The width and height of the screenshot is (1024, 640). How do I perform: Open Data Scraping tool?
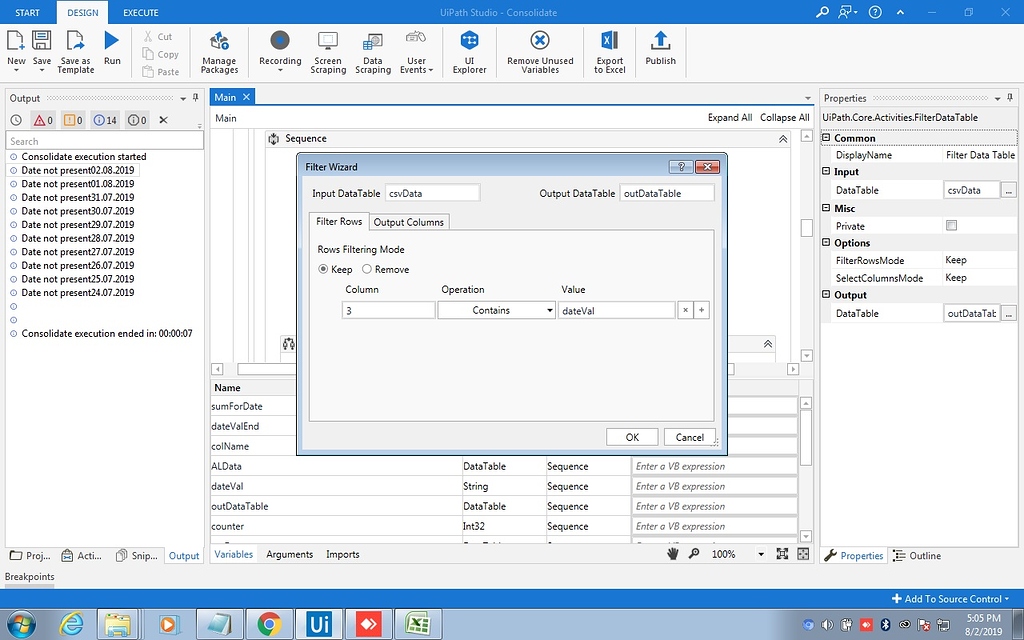(373, 50)
